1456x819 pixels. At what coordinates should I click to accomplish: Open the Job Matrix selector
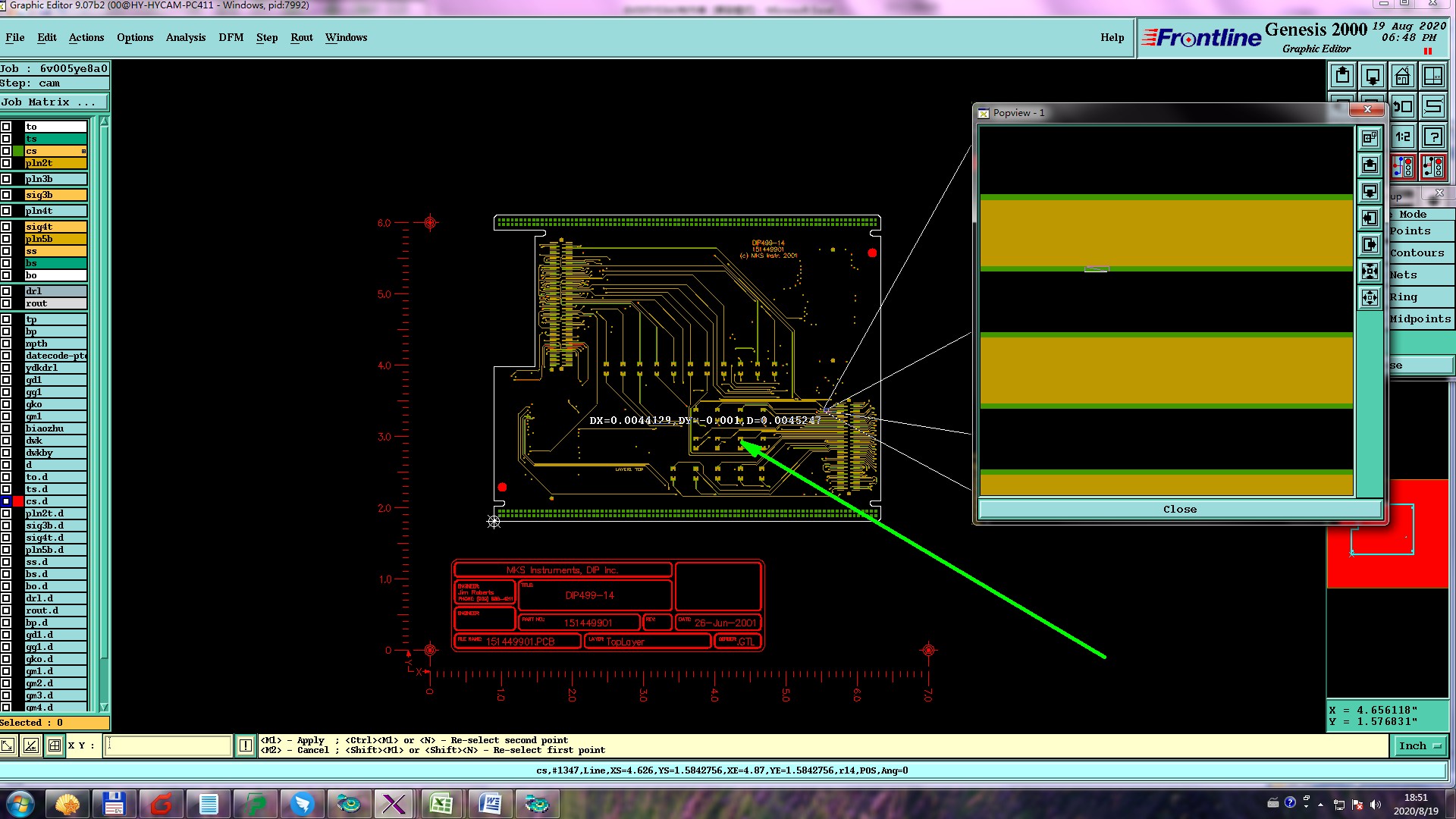[x=54, y=102]
